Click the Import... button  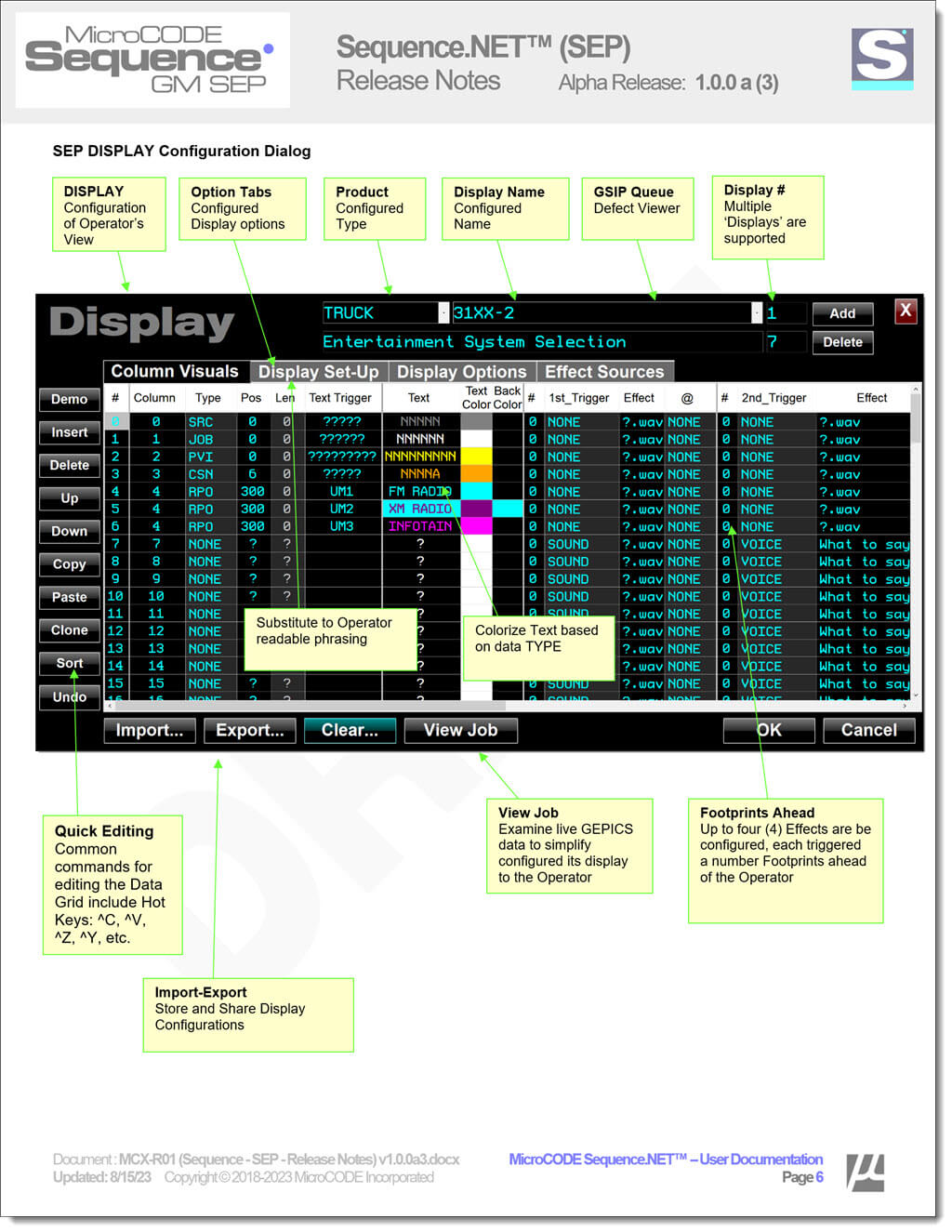coord(150,731)
